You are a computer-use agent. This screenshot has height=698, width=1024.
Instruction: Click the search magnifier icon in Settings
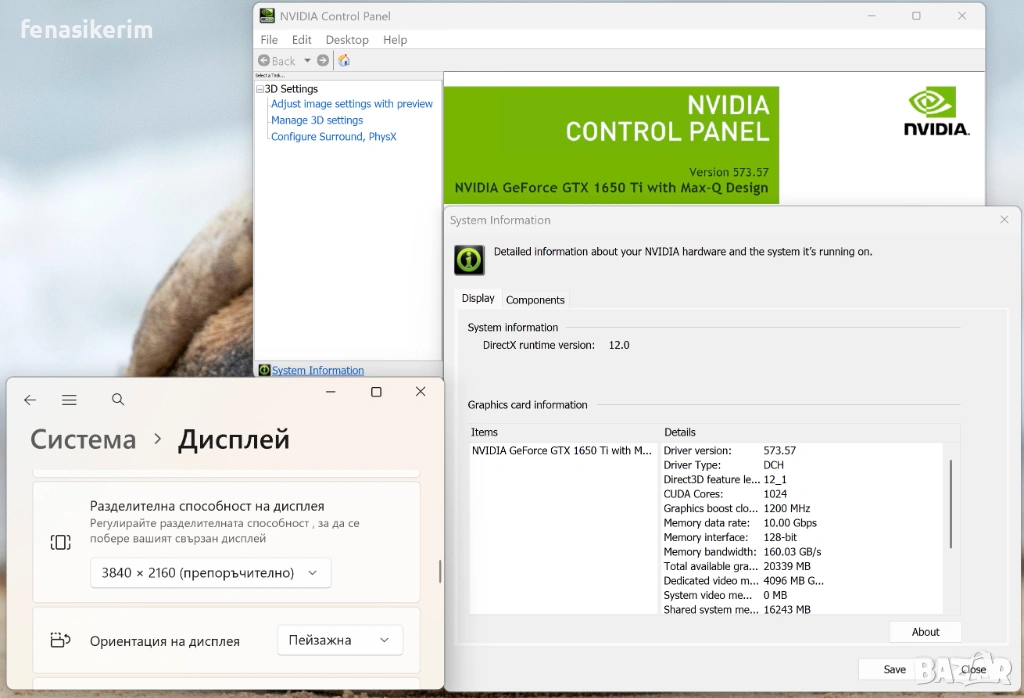point(118,400)
